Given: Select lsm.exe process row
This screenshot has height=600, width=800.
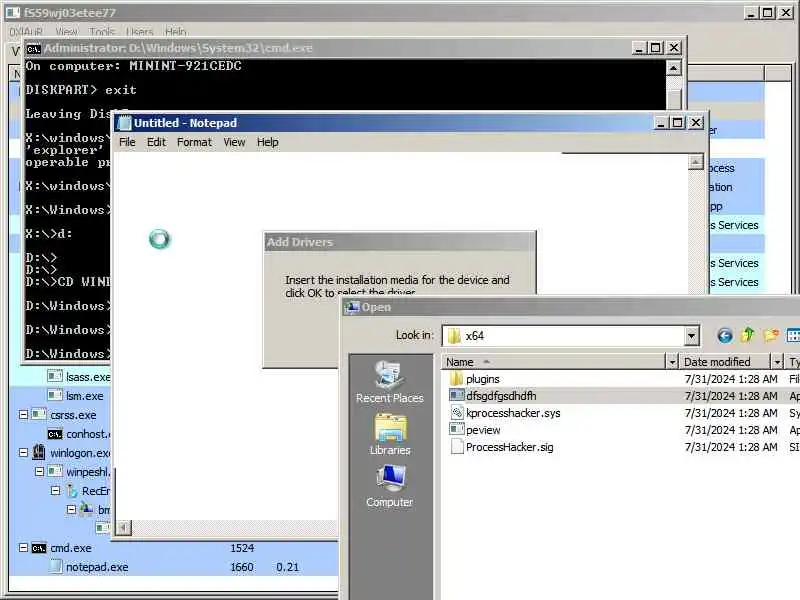Looking at the screenshot, I should tap(76, 395).
